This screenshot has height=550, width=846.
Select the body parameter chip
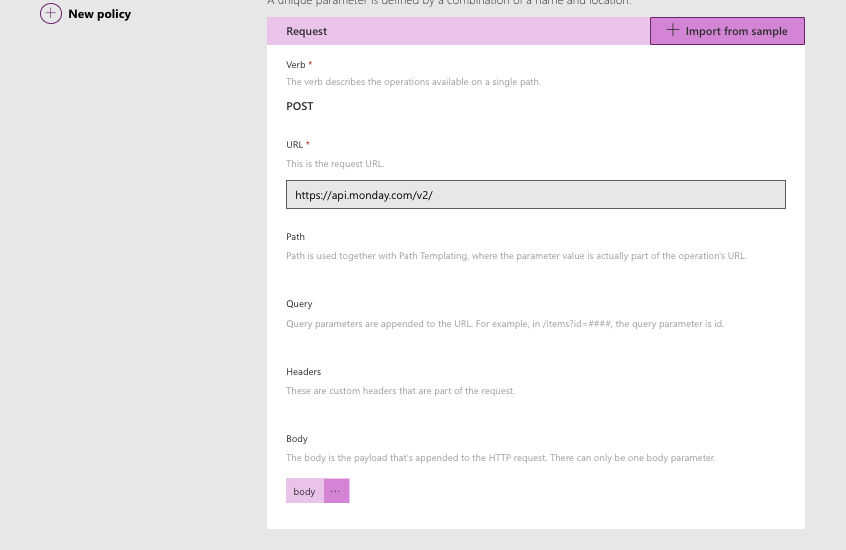(x=305, y=491)
